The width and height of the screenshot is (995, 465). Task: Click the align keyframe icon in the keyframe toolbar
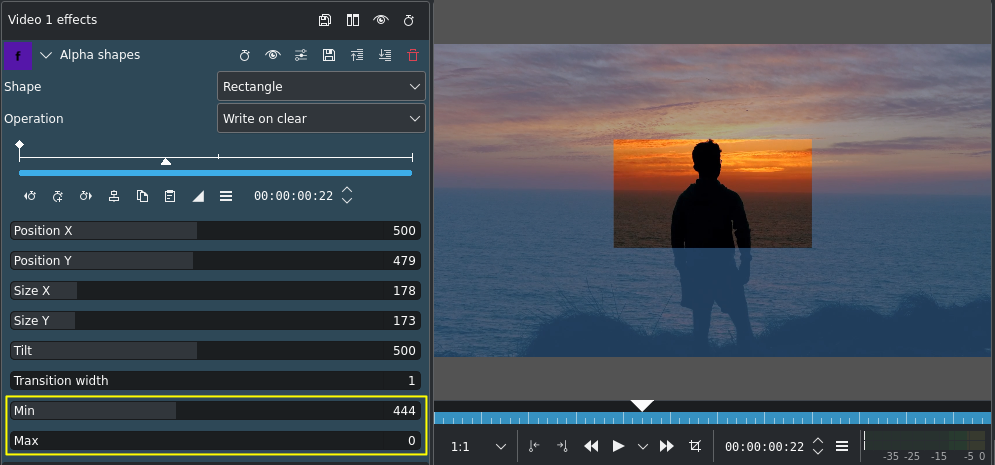(x=114, y=196)
